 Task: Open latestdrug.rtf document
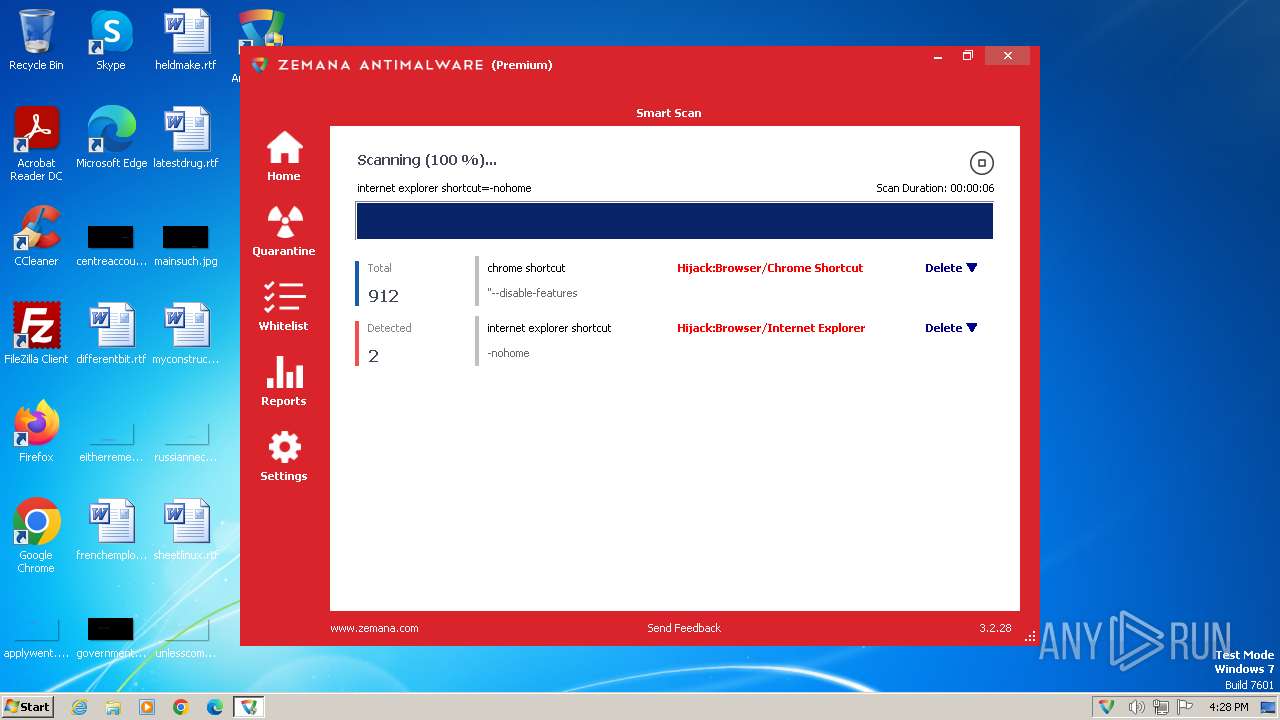pos(186,138)
